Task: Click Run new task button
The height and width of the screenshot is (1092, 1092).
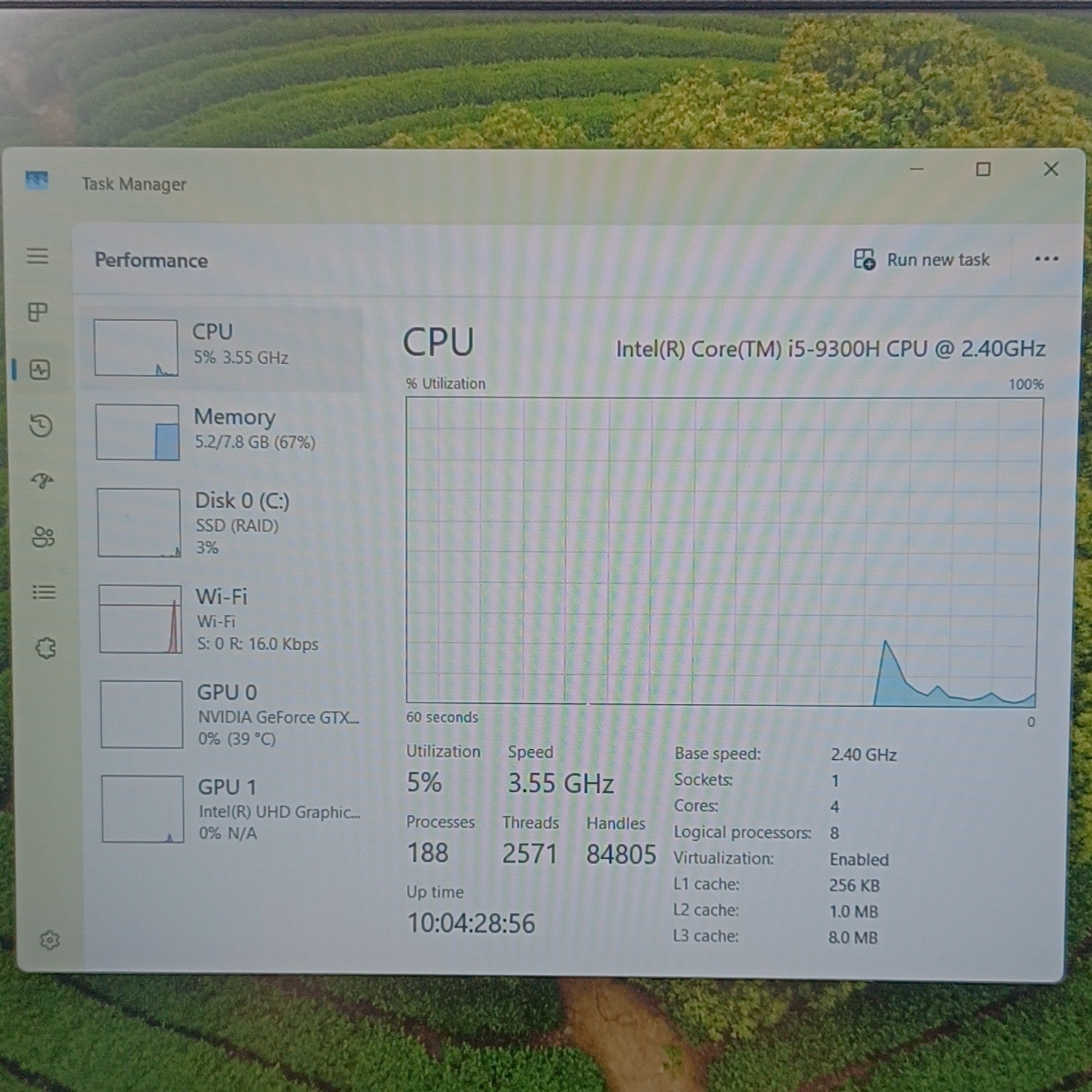Action: (922, 259)
